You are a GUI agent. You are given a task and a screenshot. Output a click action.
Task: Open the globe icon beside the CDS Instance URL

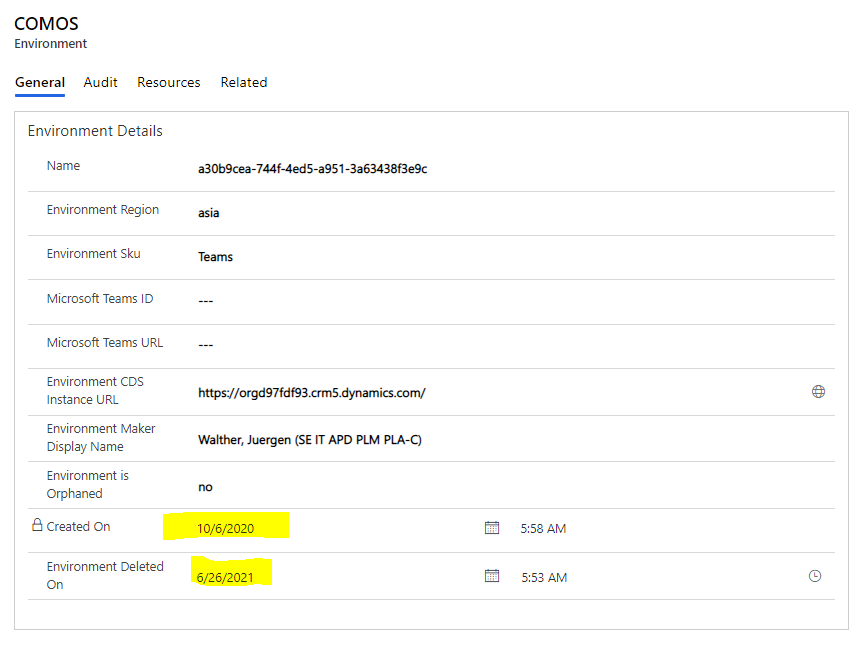click(818, 392)
